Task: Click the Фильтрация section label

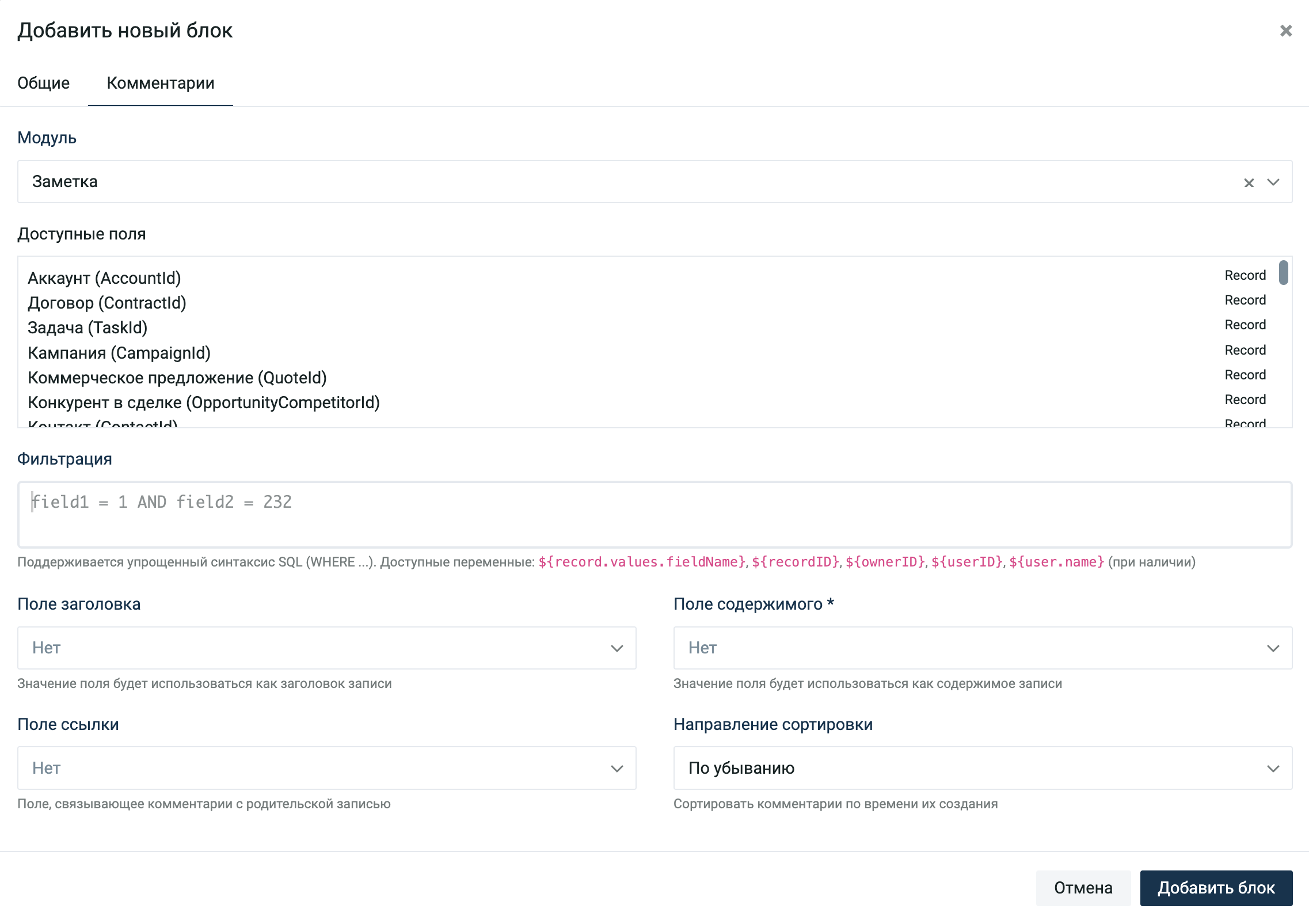Action: pyautogui.click(x=64, y=459)
